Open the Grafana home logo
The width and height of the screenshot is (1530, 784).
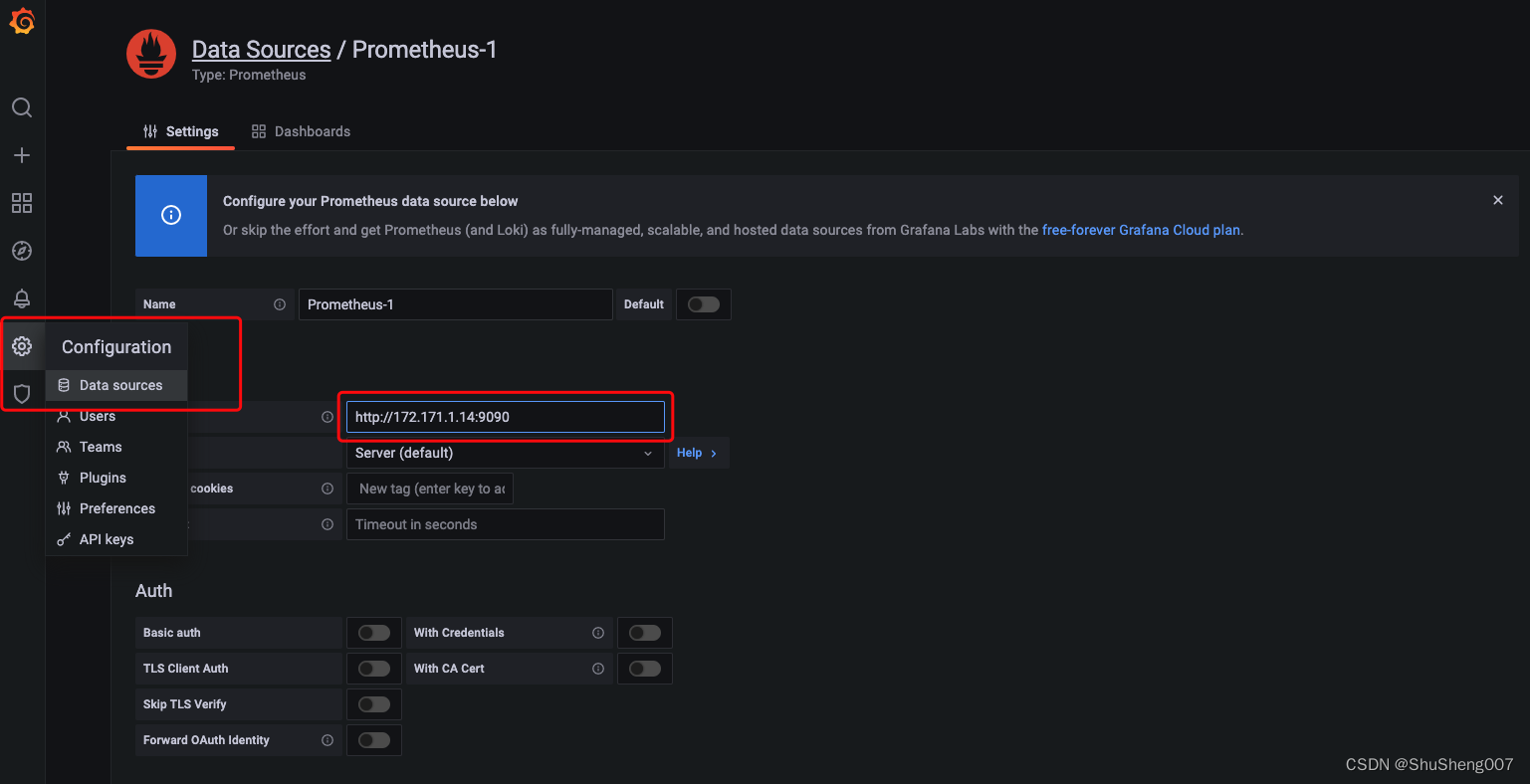point(22,21)
